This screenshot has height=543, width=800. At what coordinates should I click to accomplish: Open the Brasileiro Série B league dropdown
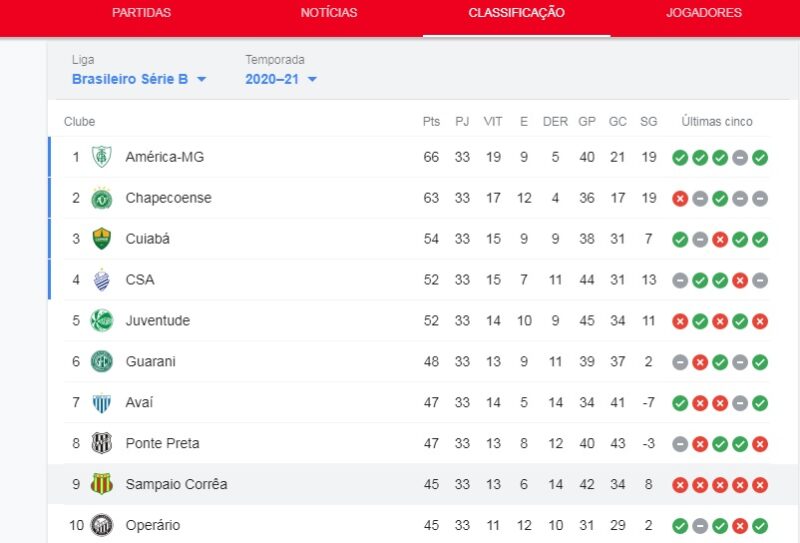click(x=139, y=79)
